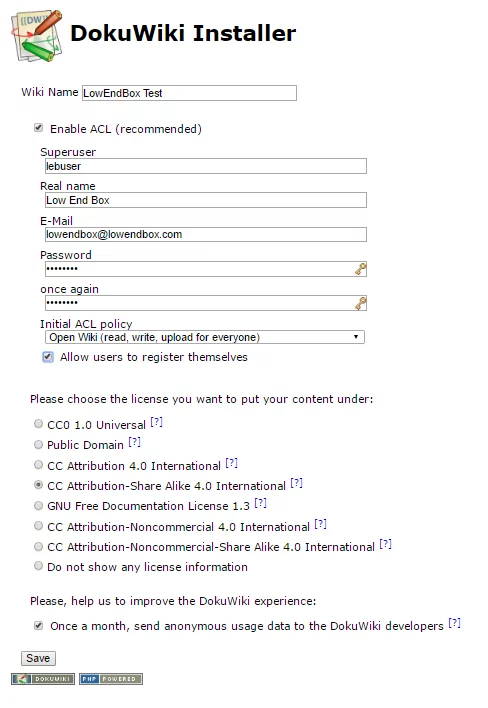Click the E-Mail input field
The width and height of the screenshot is (488, 708).
point(206,234)
